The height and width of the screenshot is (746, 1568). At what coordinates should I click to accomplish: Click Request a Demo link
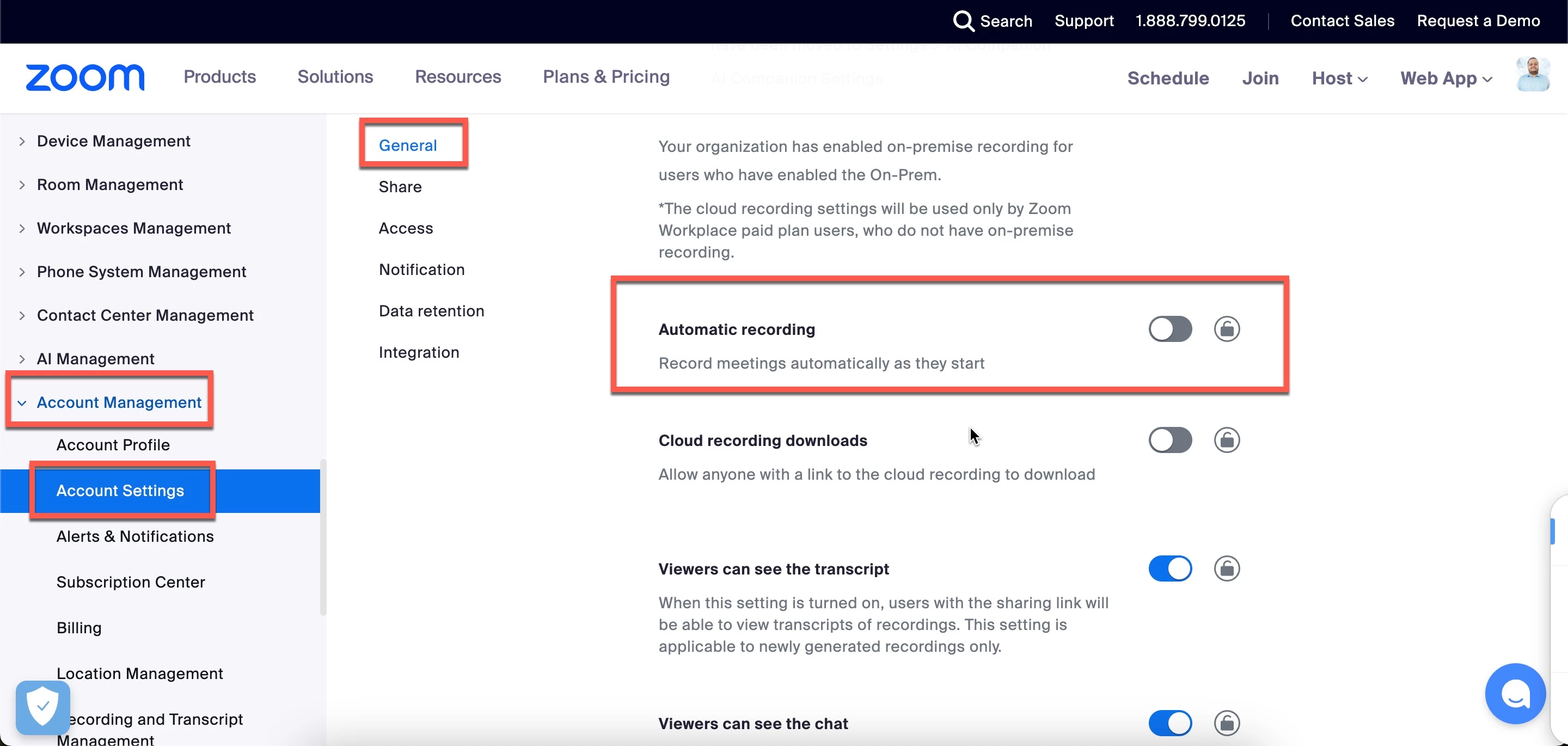[x=1478, y=21]
